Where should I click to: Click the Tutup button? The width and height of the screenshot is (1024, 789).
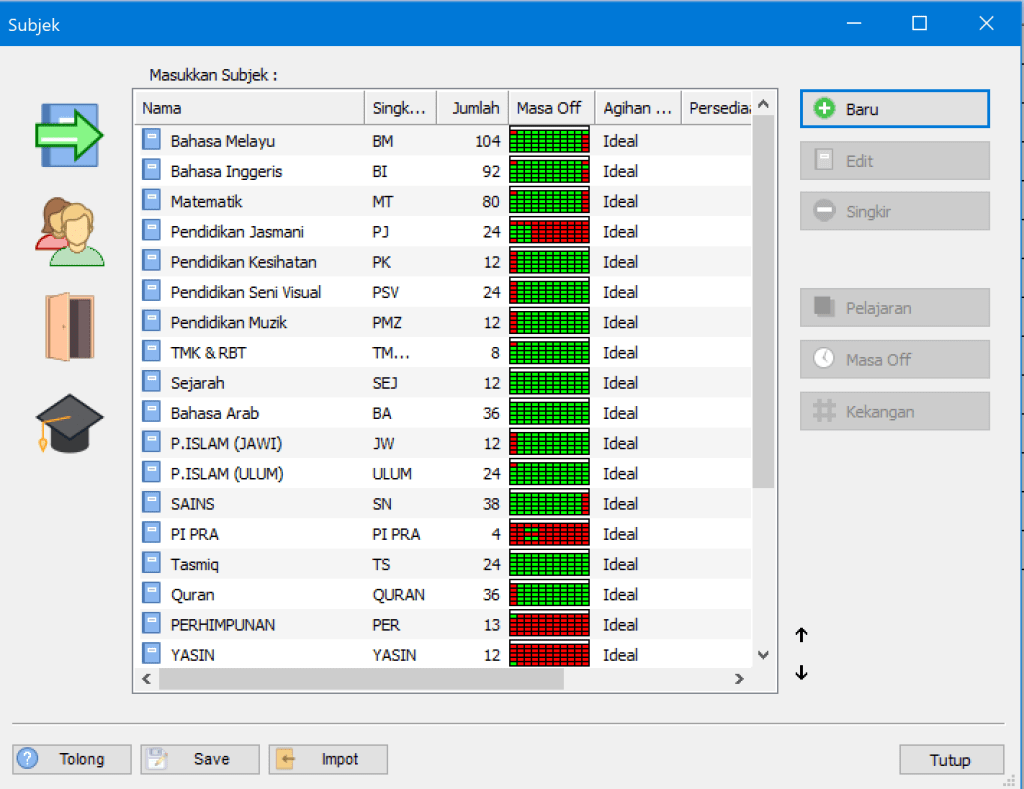tap(950, 760)
